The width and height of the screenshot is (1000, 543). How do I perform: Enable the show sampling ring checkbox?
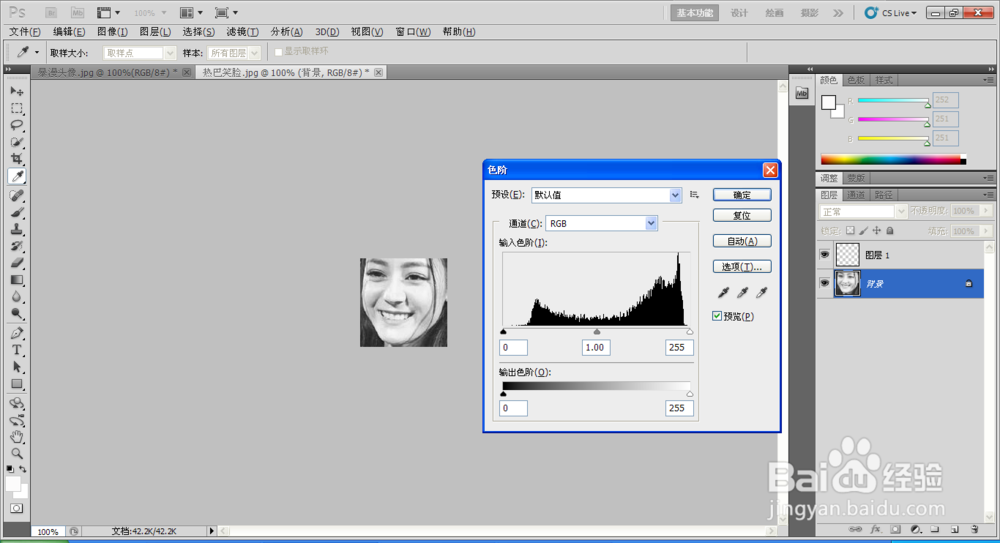278,52
